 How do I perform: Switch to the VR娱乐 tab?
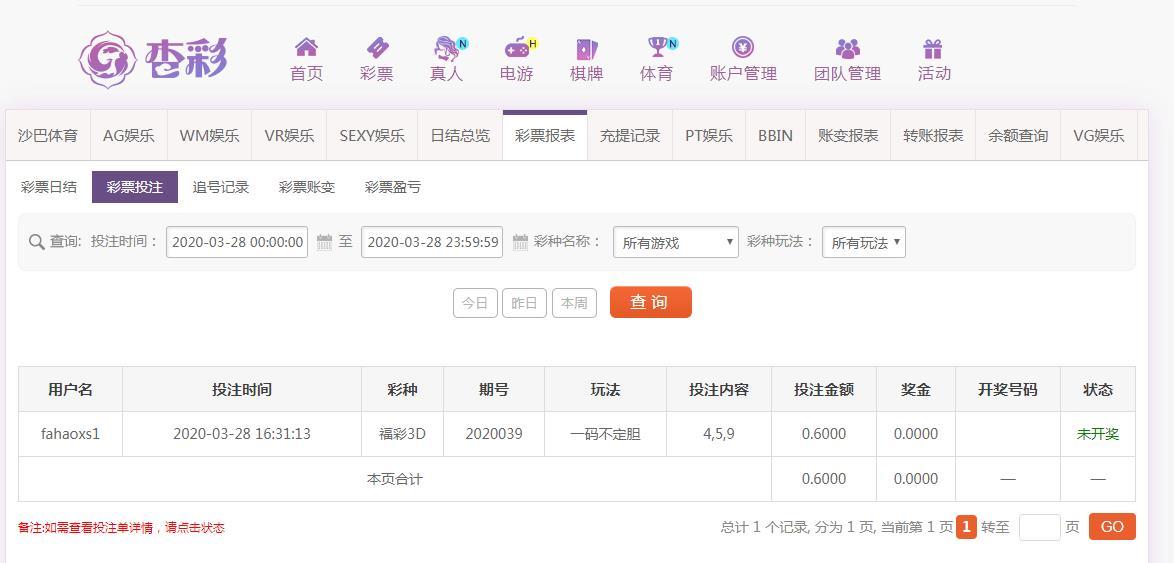[290, 136]
